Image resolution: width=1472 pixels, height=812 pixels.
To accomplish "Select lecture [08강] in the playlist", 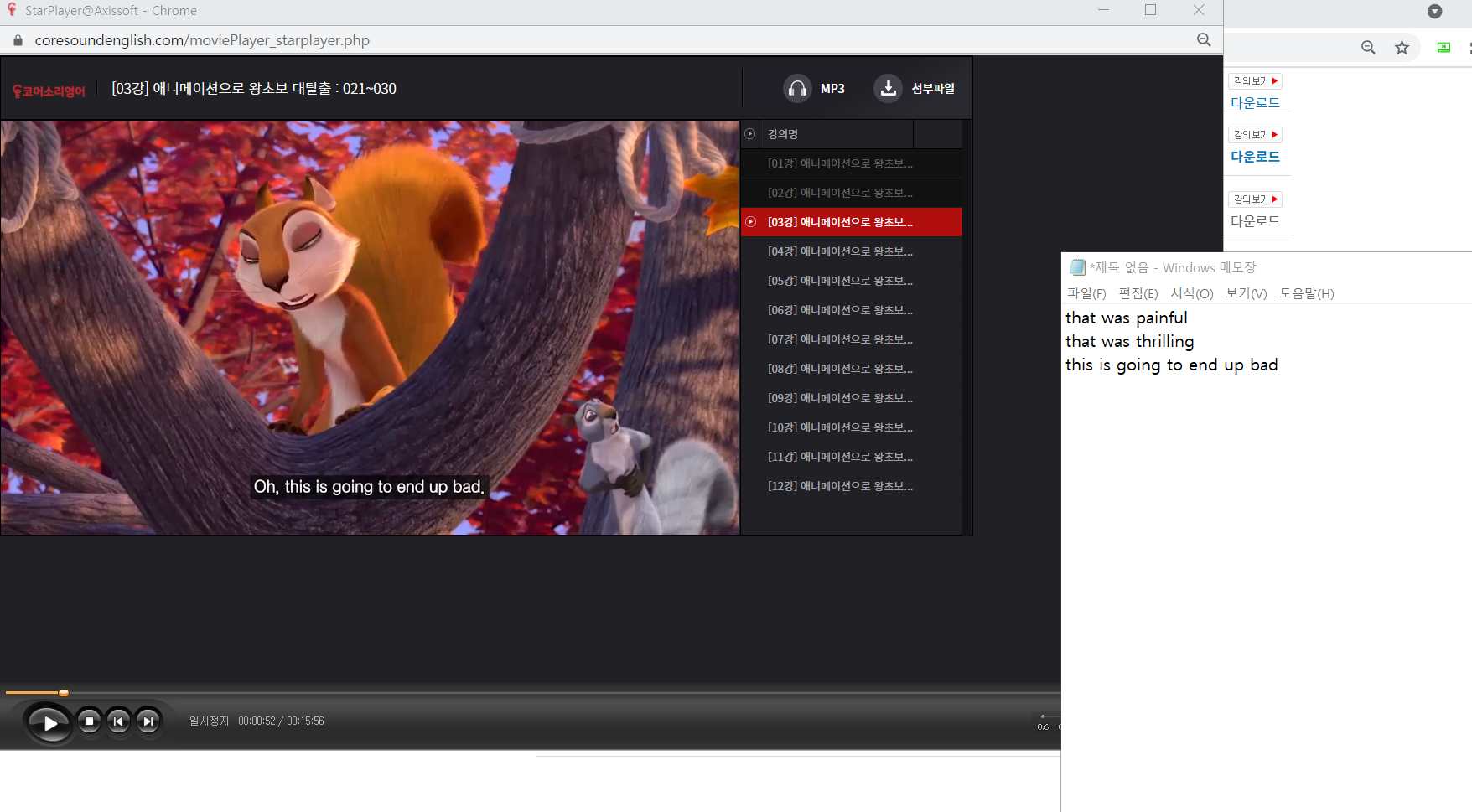I will click(852, 369).
